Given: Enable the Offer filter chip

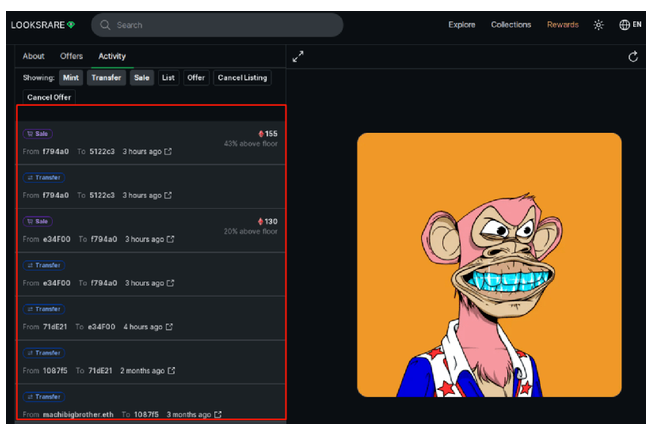Looking at the screenshot, I should click(x=196, y=78).
